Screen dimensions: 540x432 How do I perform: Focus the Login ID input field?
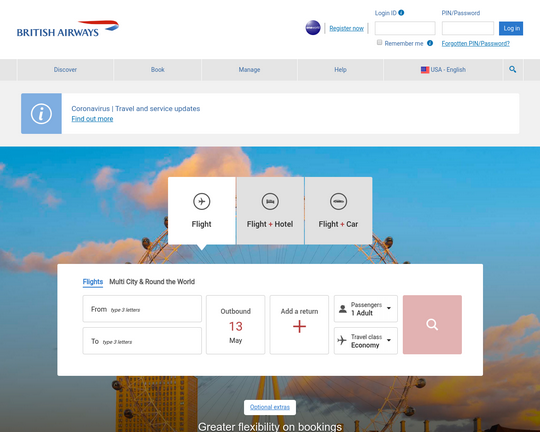point(405,28)
